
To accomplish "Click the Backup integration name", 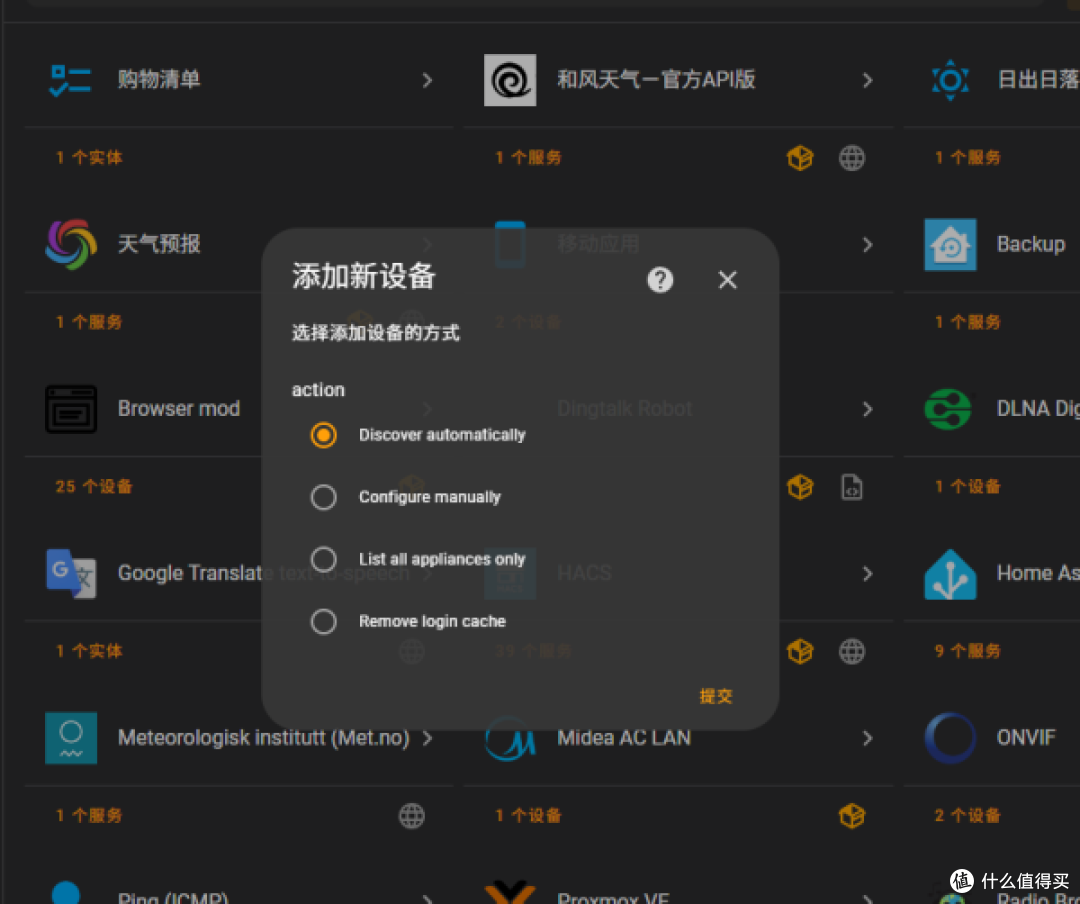I will [x=1030, y=245].
